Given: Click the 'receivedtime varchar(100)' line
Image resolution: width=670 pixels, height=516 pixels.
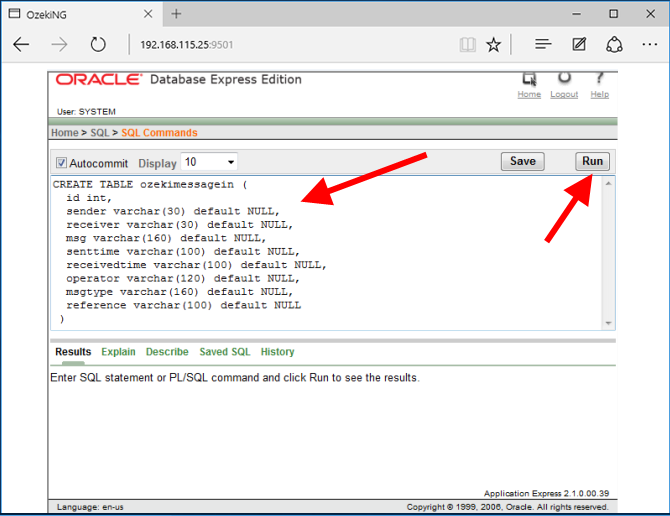Looking at the screenshot, I should pyautogui.click(x=196, y=265).
